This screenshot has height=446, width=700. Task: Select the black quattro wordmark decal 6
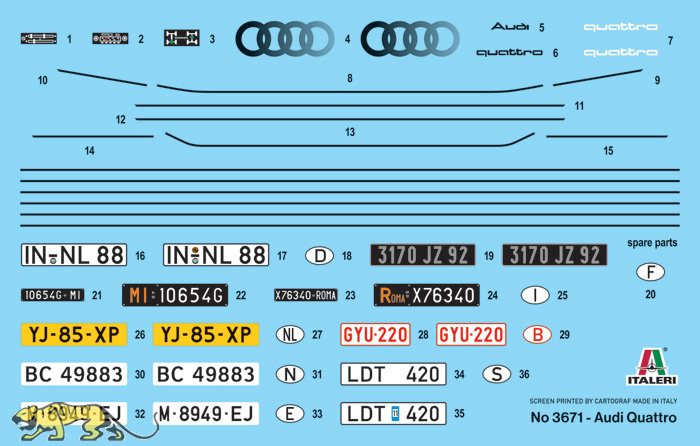coord(509,53)
